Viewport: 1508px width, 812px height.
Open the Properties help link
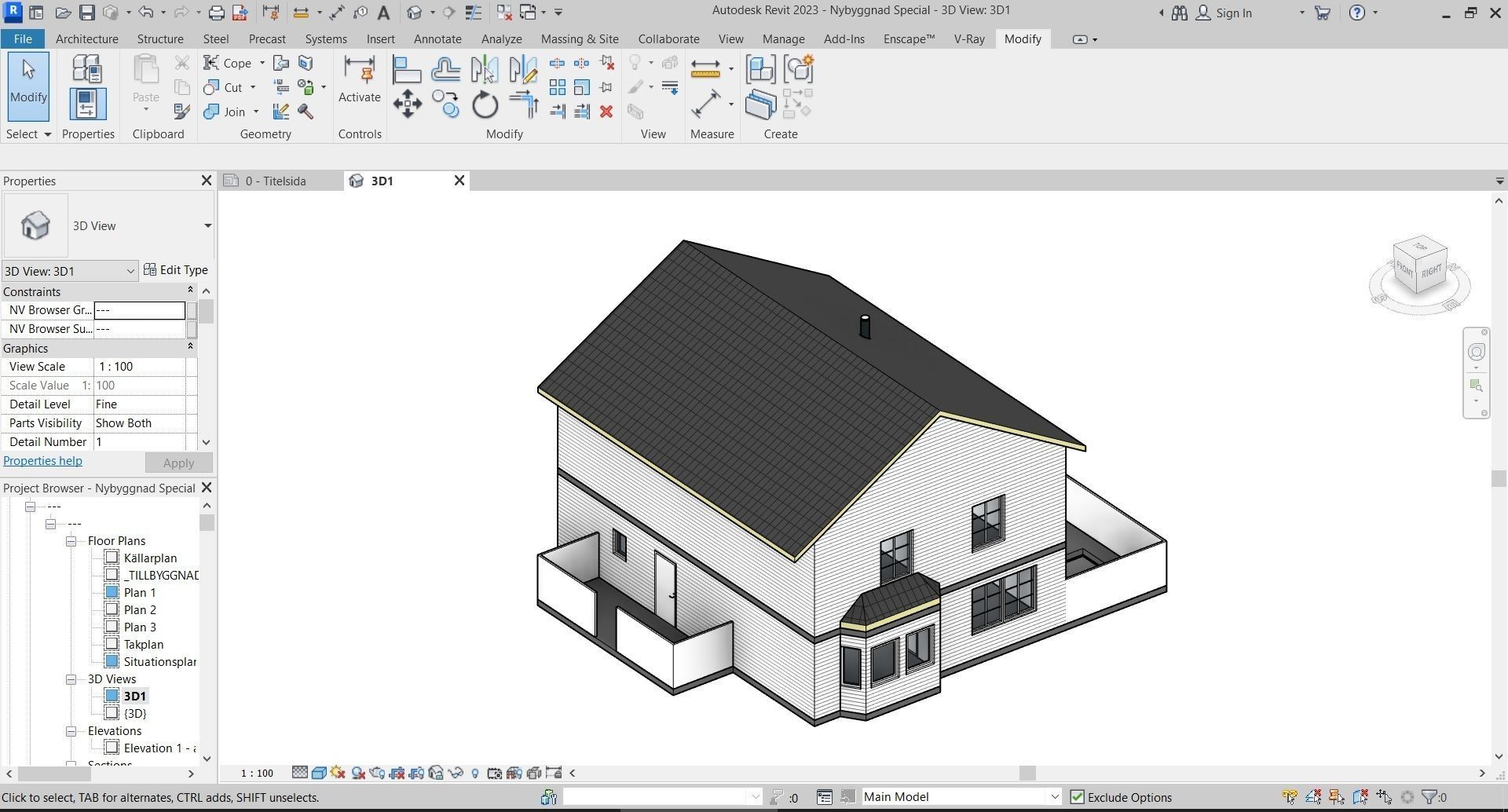click(x=42, y=461)
